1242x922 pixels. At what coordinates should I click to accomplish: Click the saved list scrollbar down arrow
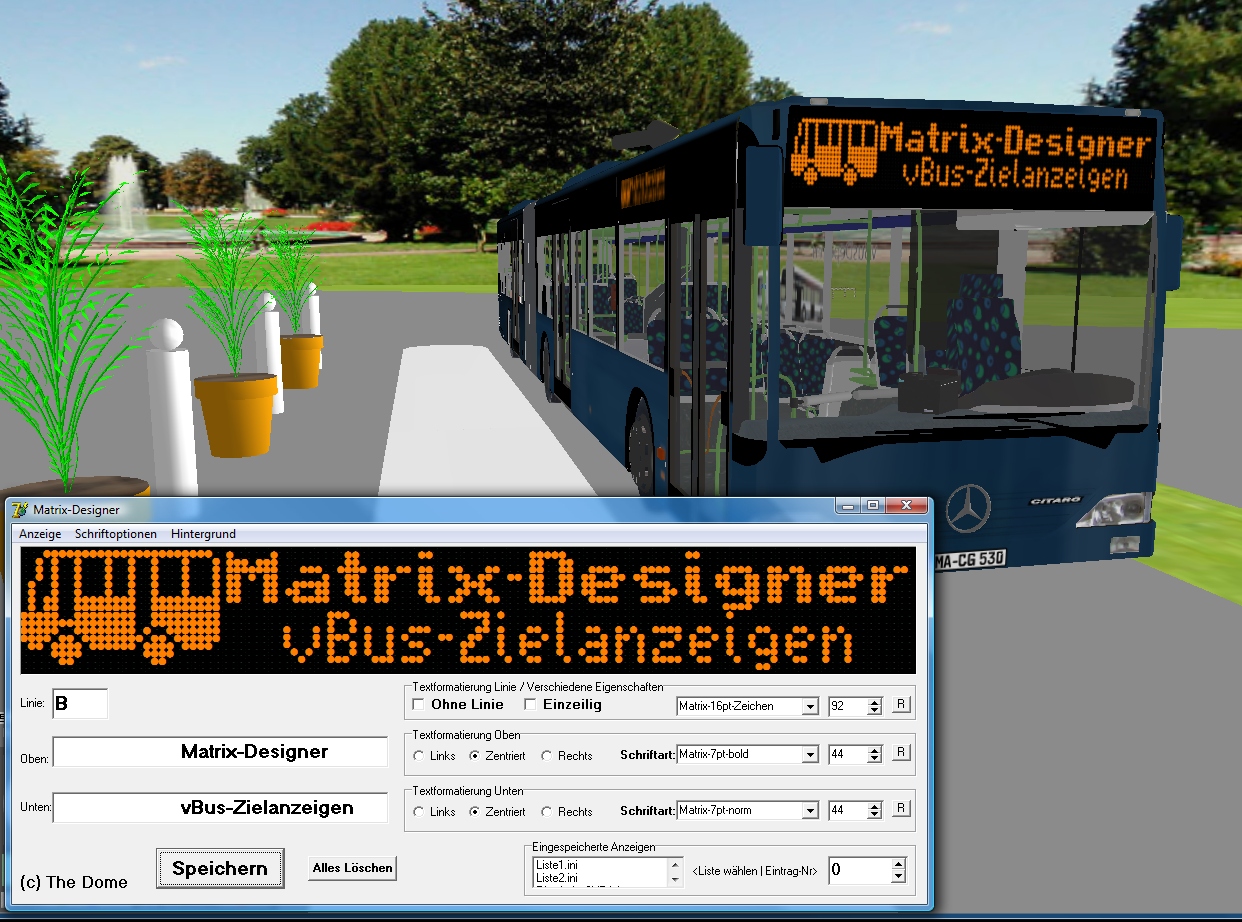tap(675, 879)
